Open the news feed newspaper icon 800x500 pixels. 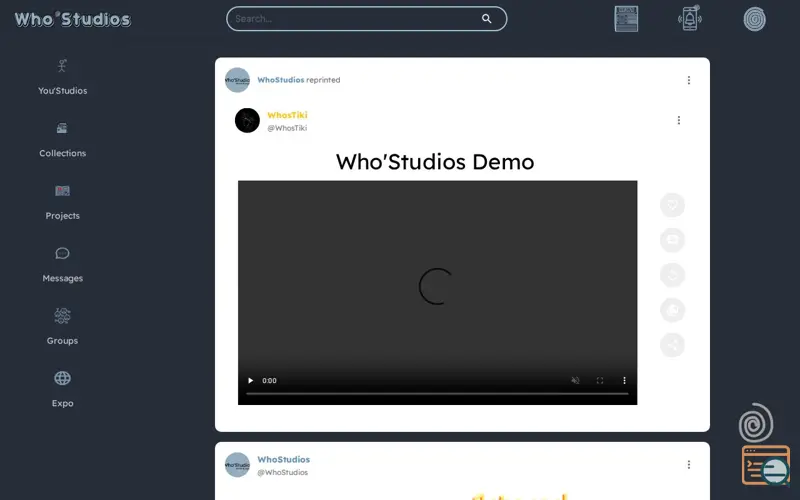(x=626, y=19)
